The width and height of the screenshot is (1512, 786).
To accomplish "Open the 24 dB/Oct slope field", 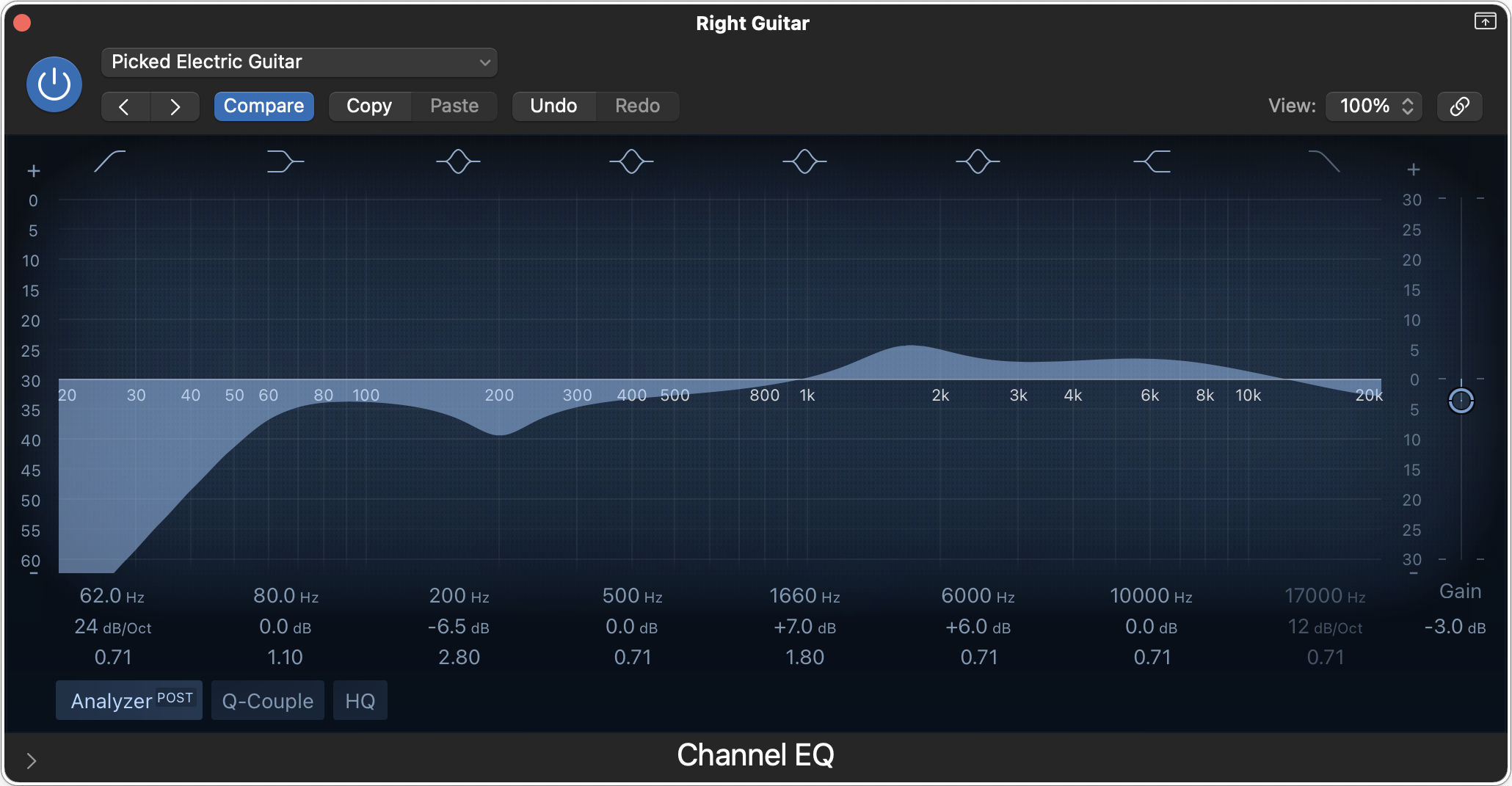I will pyautogui.click(x=113, y=627).
